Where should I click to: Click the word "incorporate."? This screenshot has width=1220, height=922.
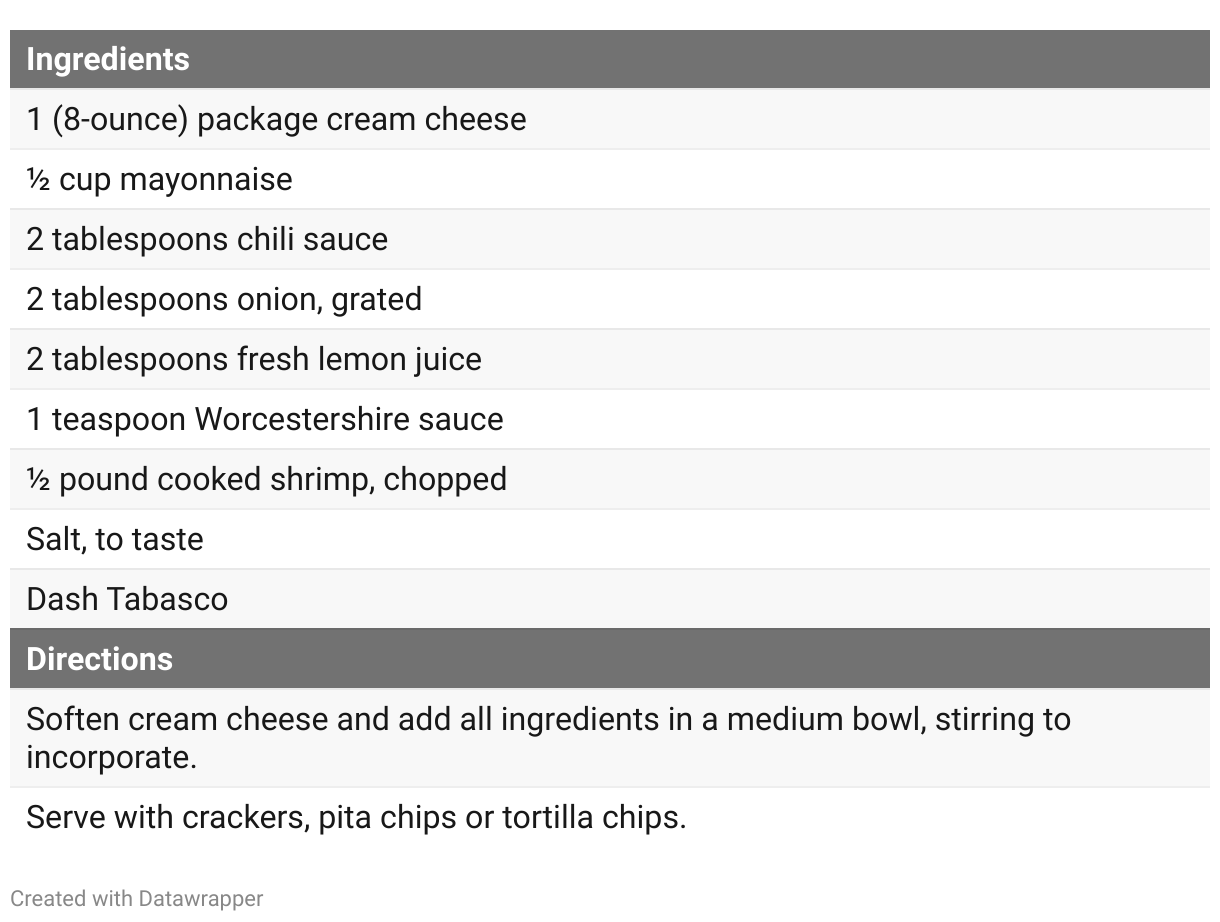111,757
